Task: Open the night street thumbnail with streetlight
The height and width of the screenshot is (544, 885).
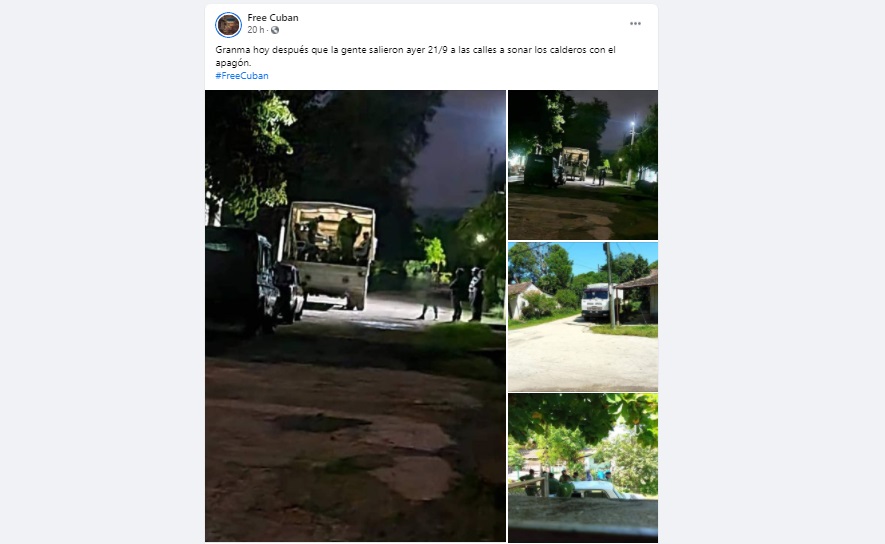Action: 582,165
